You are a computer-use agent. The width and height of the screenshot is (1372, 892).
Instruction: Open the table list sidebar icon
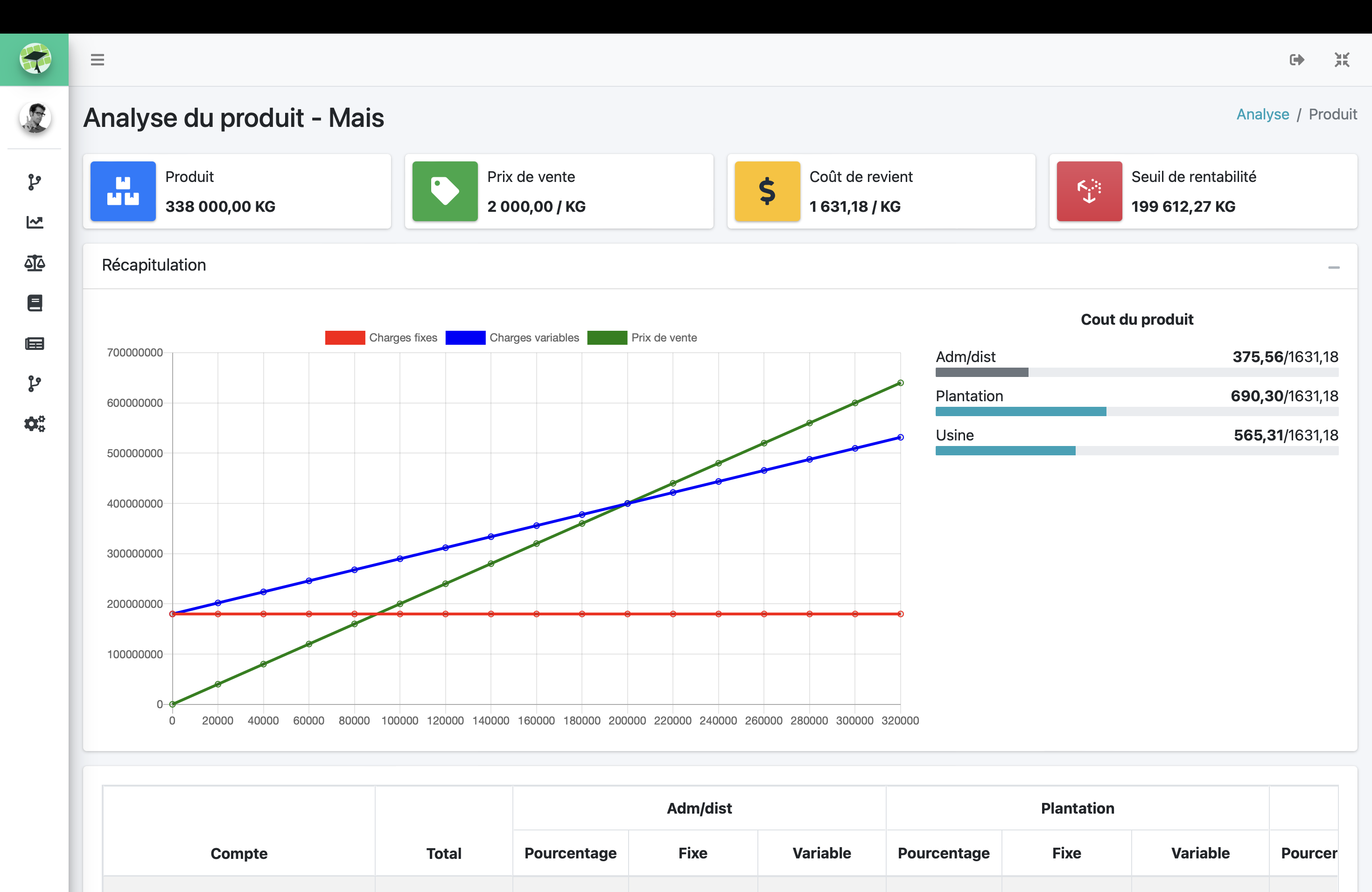35,344
